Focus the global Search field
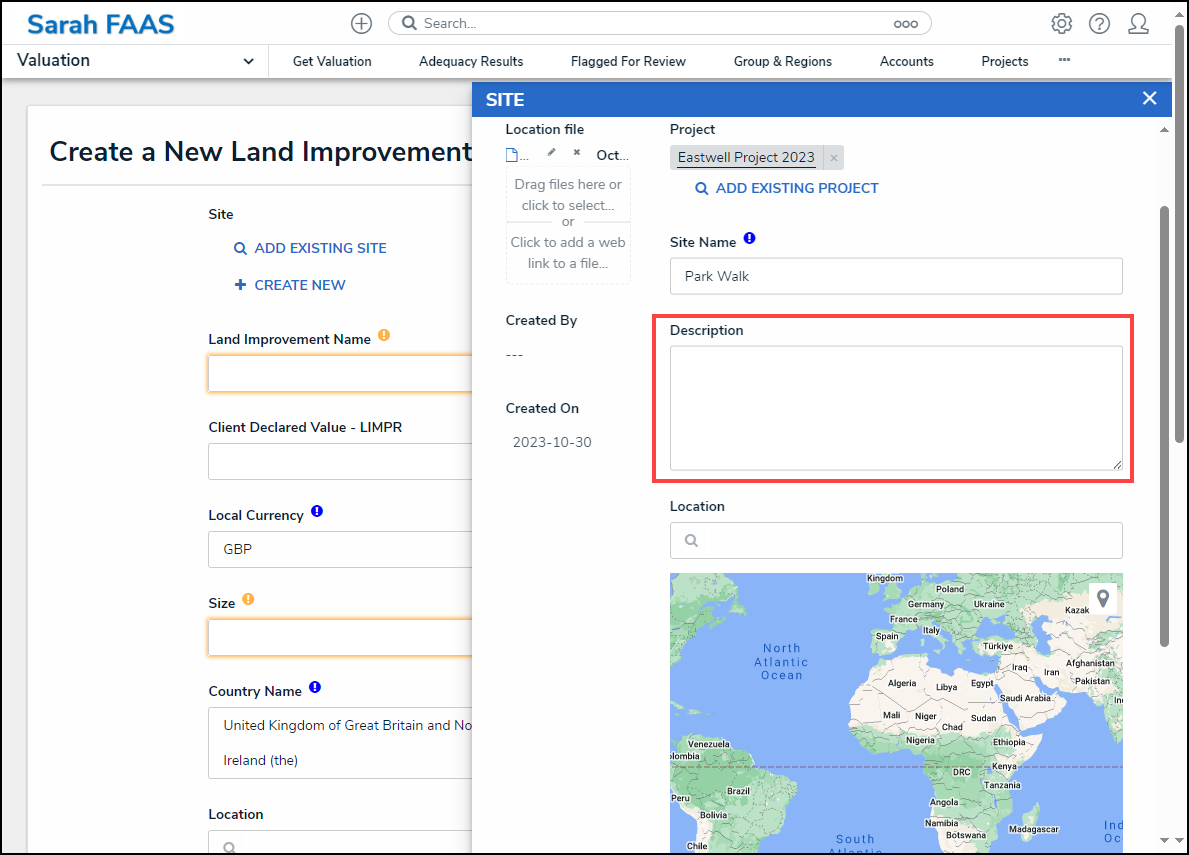The width and height of the screenshot is (1189, 855). [x=660, y=23]
